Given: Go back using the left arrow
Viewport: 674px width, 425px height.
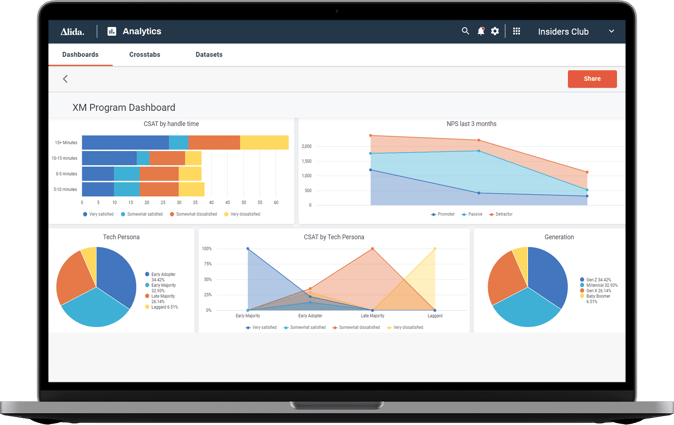Looking at the screenshot, I should [66, 79].
